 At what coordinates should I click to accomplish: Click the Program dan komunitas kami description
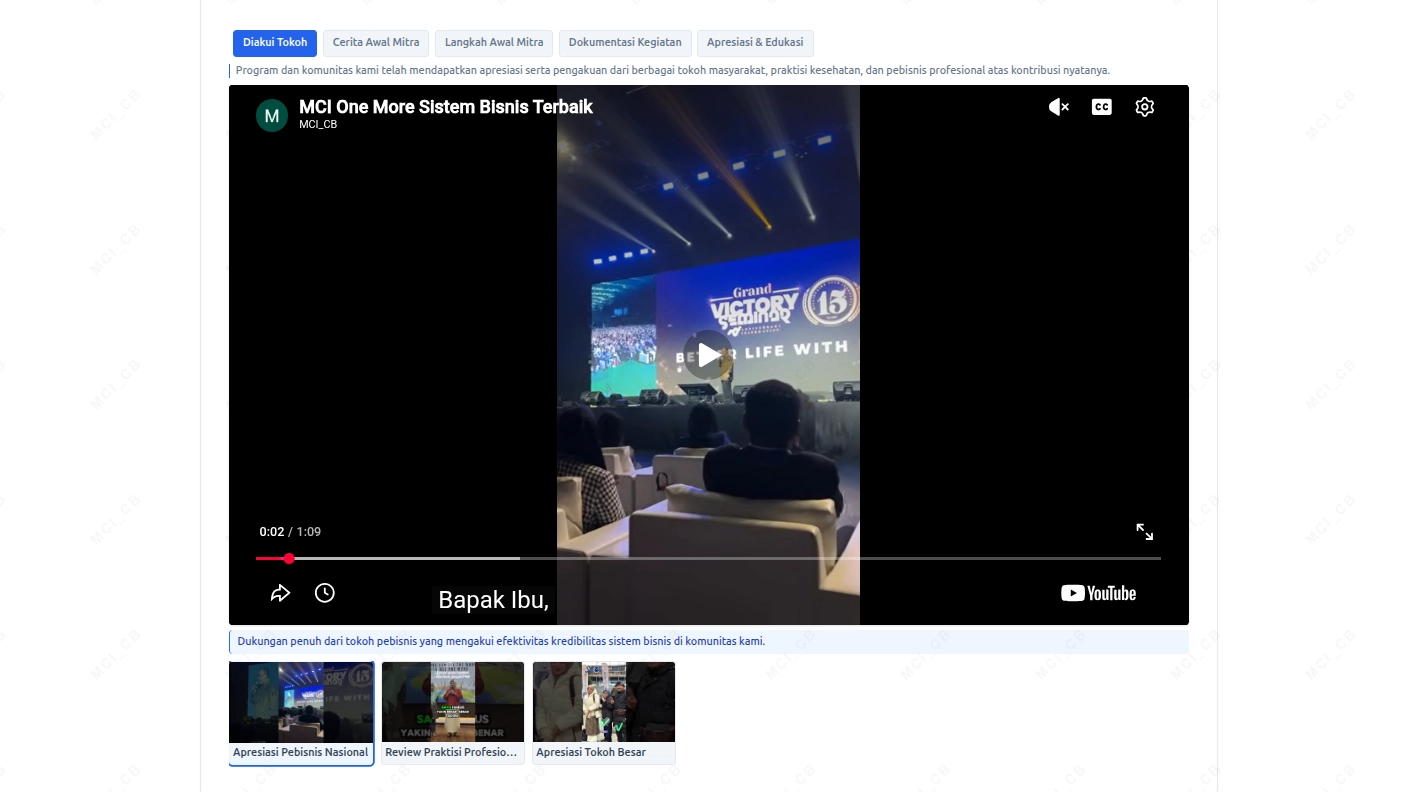[x=673, y=70]
